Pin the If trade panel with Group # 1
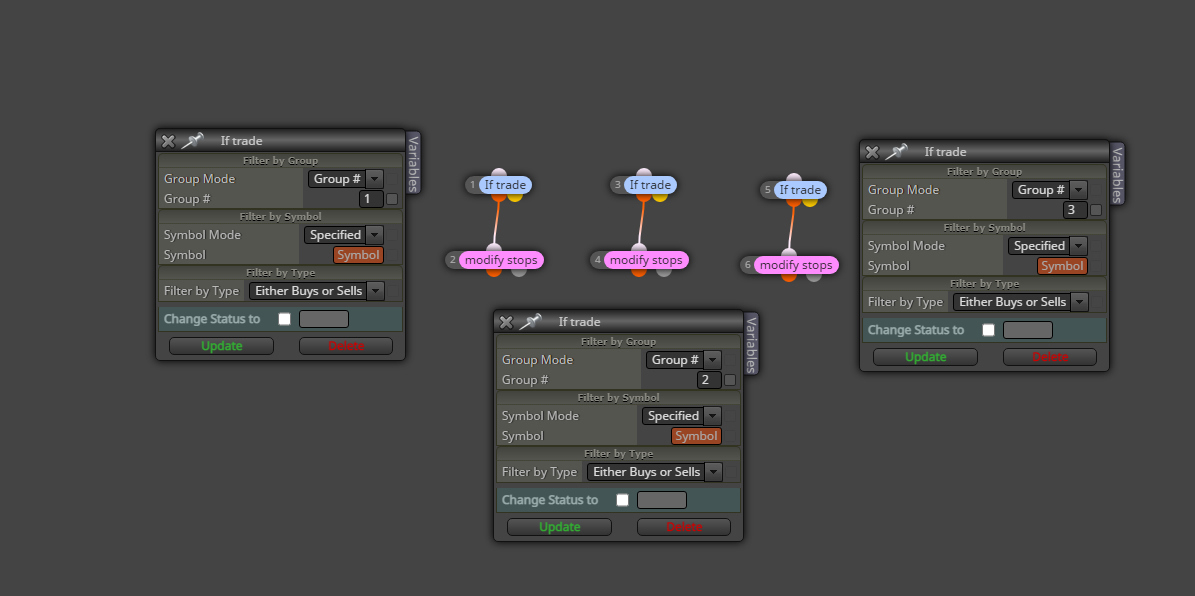Image resolution: width=1195 pixels, height=596 pixels. [192, 140]
